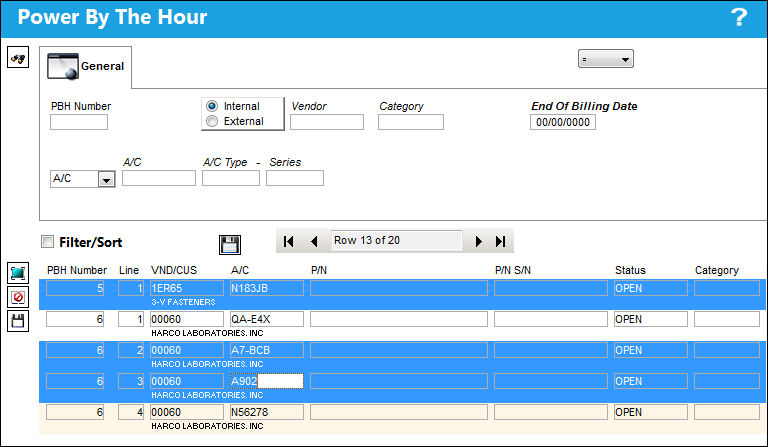Screen dimensions: 768x447
Task: Select the External radio button
Action: click(x=212, y=121)
